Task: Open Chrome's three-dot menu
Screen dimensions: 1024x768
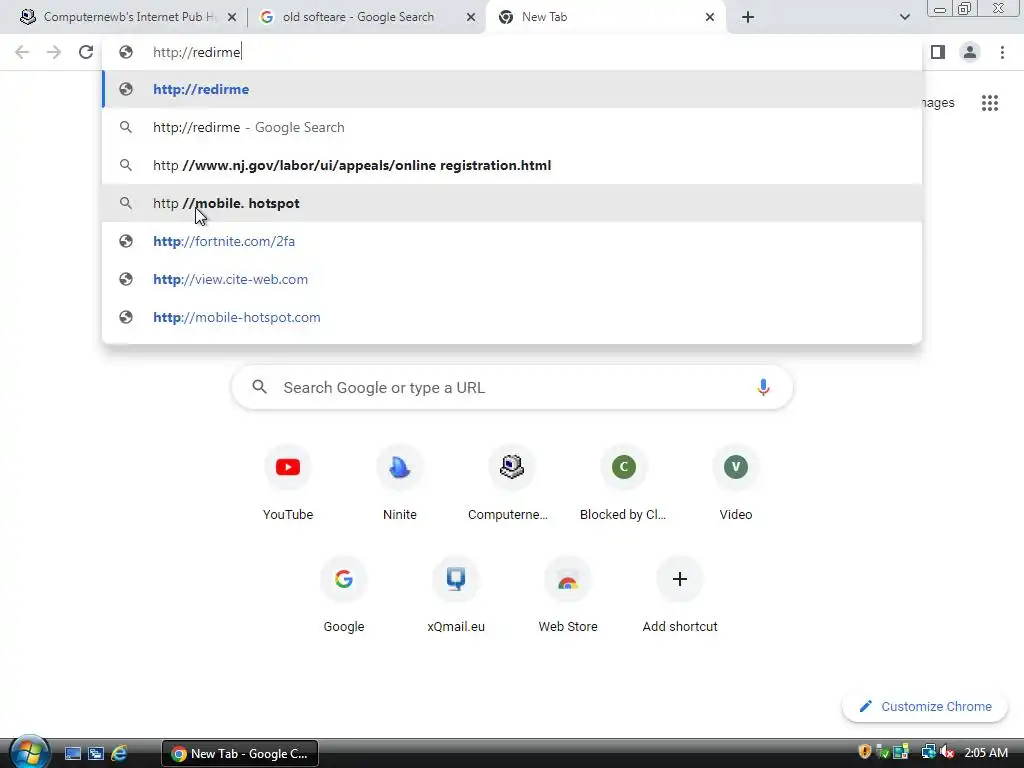Action: [1002, 52]
